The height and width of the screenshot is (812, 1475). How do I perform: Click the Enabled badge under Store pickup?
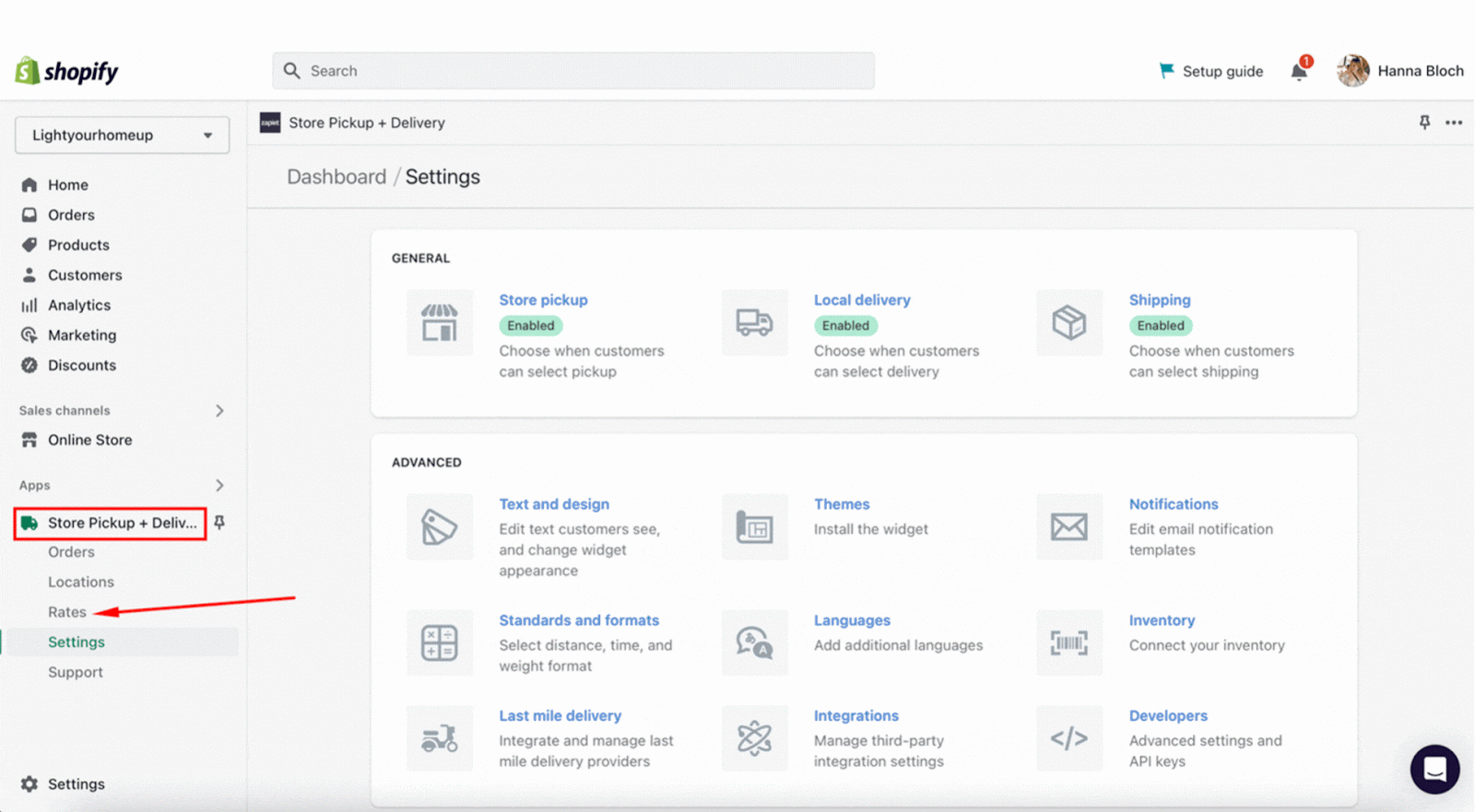click(x=531, y=326)
